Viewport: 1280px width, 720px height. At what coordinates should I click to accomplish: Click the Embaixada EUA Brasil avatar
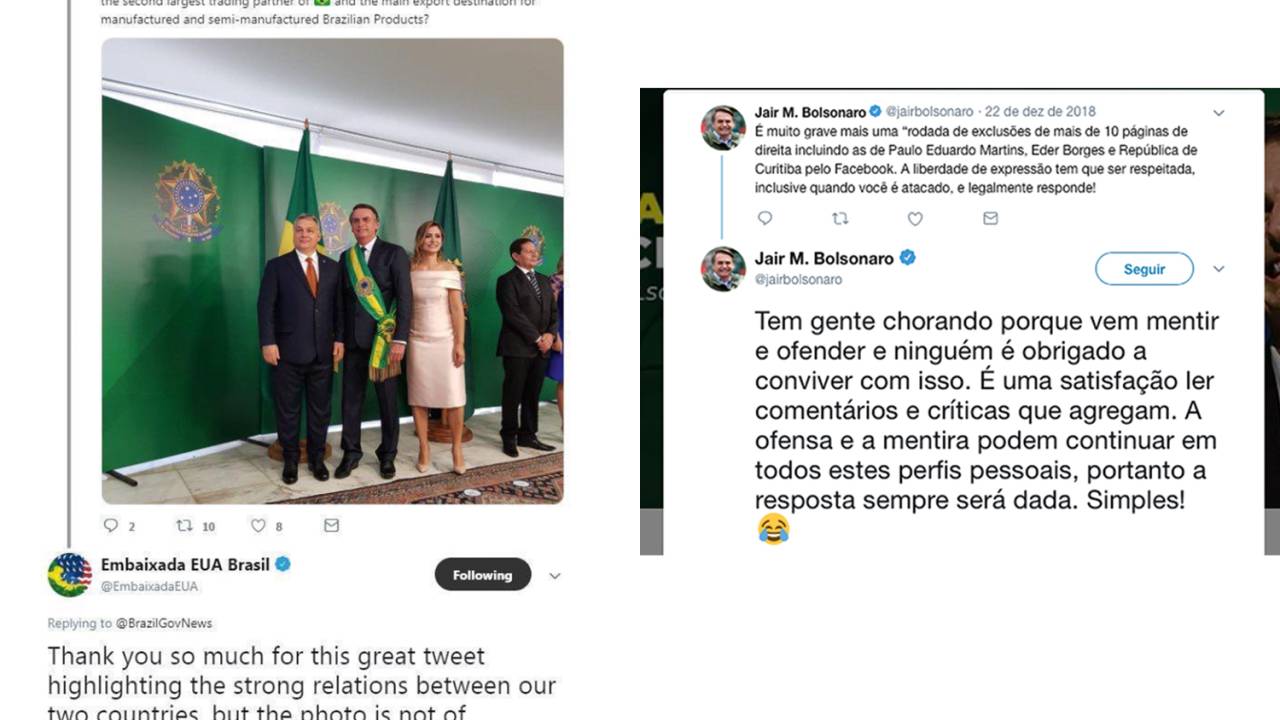coord(70,575)
